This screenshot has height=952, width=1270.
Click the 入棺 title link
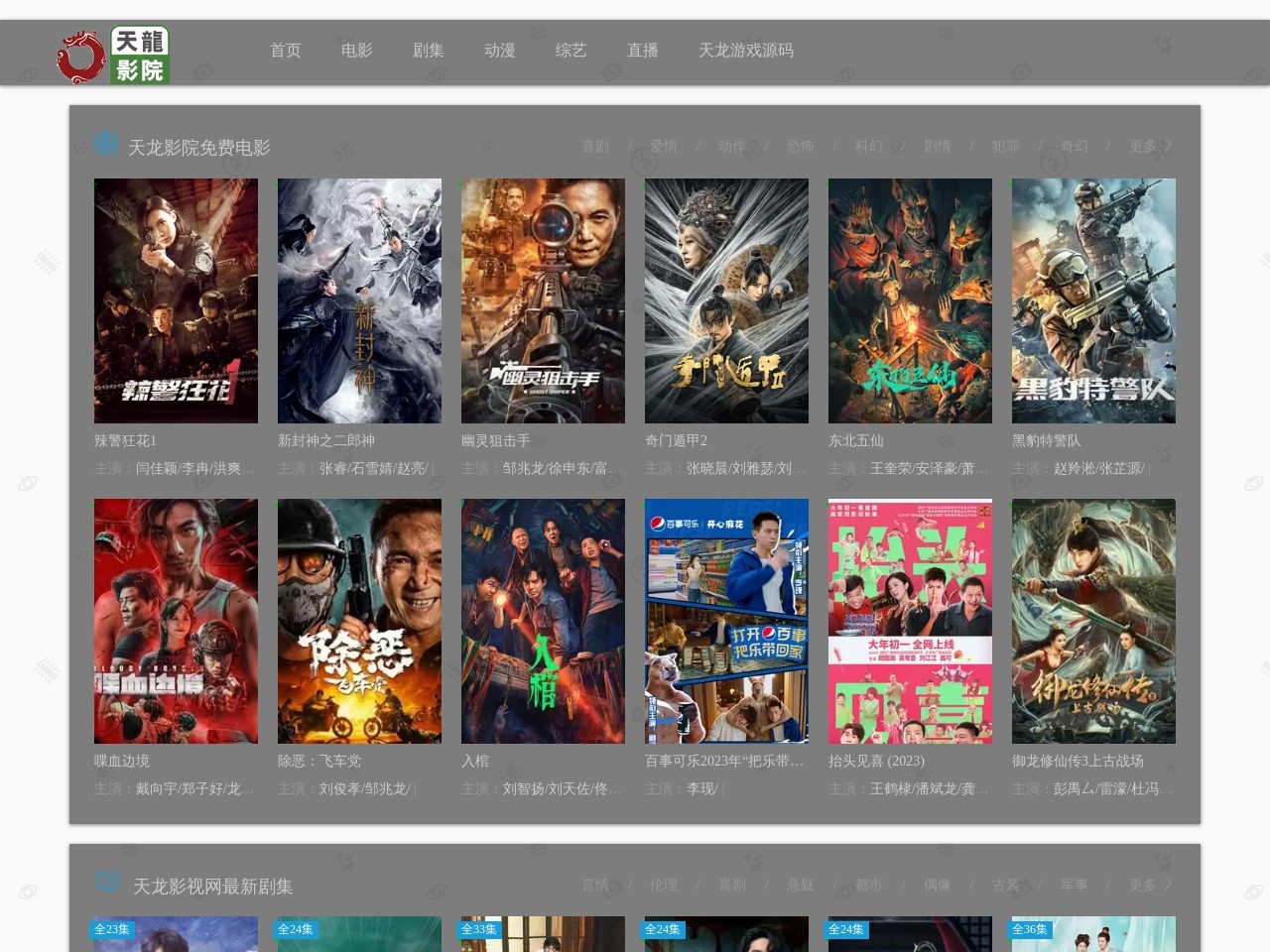click(475, 761)
